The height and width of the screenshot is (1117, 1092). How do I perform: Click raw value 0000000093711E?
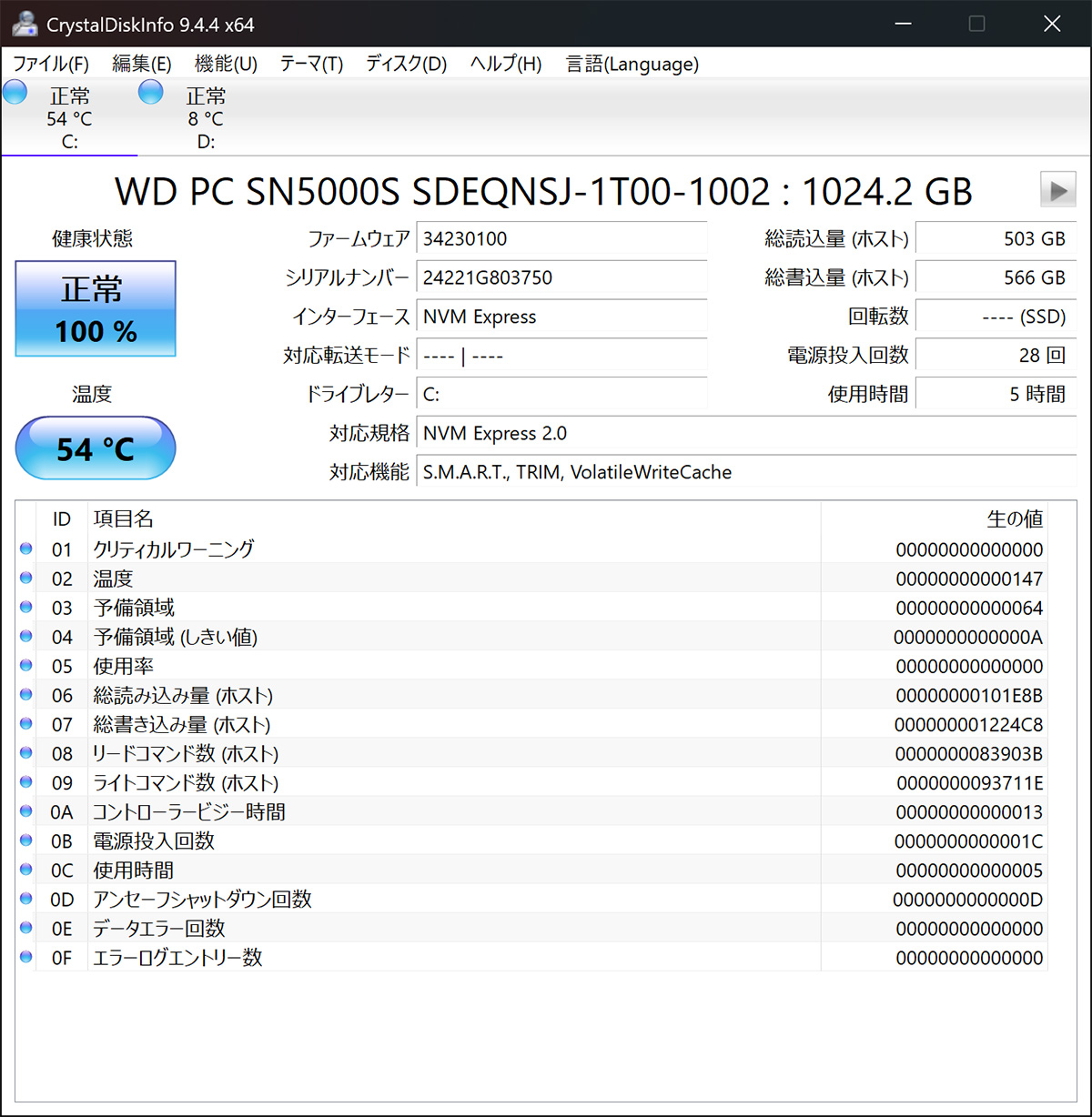[x=970, y=782]
